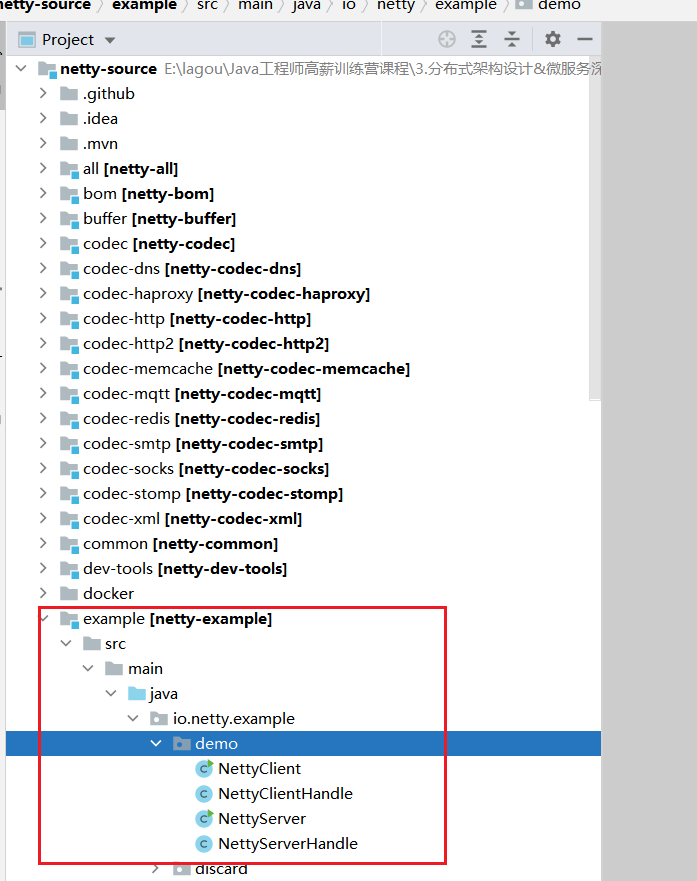Open the Project view dropdown
The image size is (697, 881).
(x=110, y=40)
